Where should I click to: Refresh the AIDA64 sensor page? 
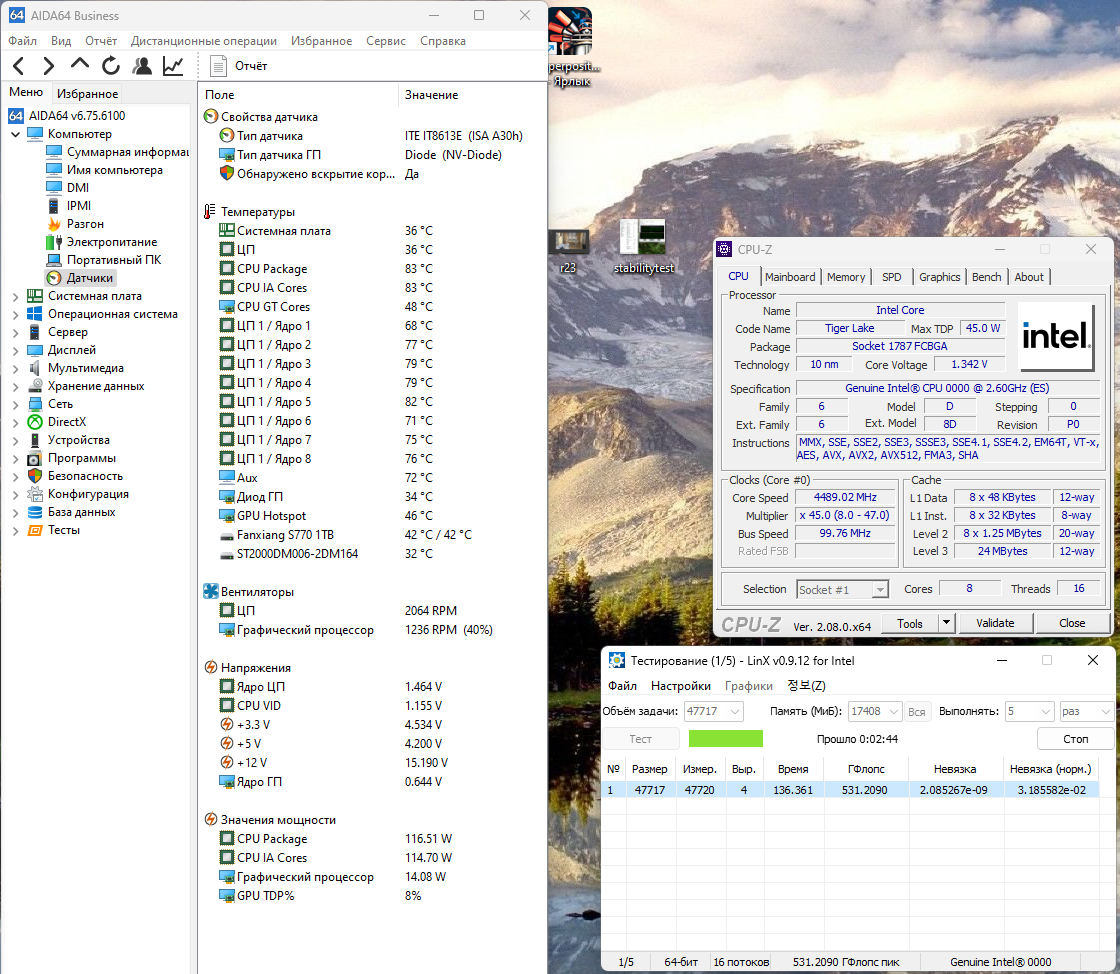pos(111,66)
